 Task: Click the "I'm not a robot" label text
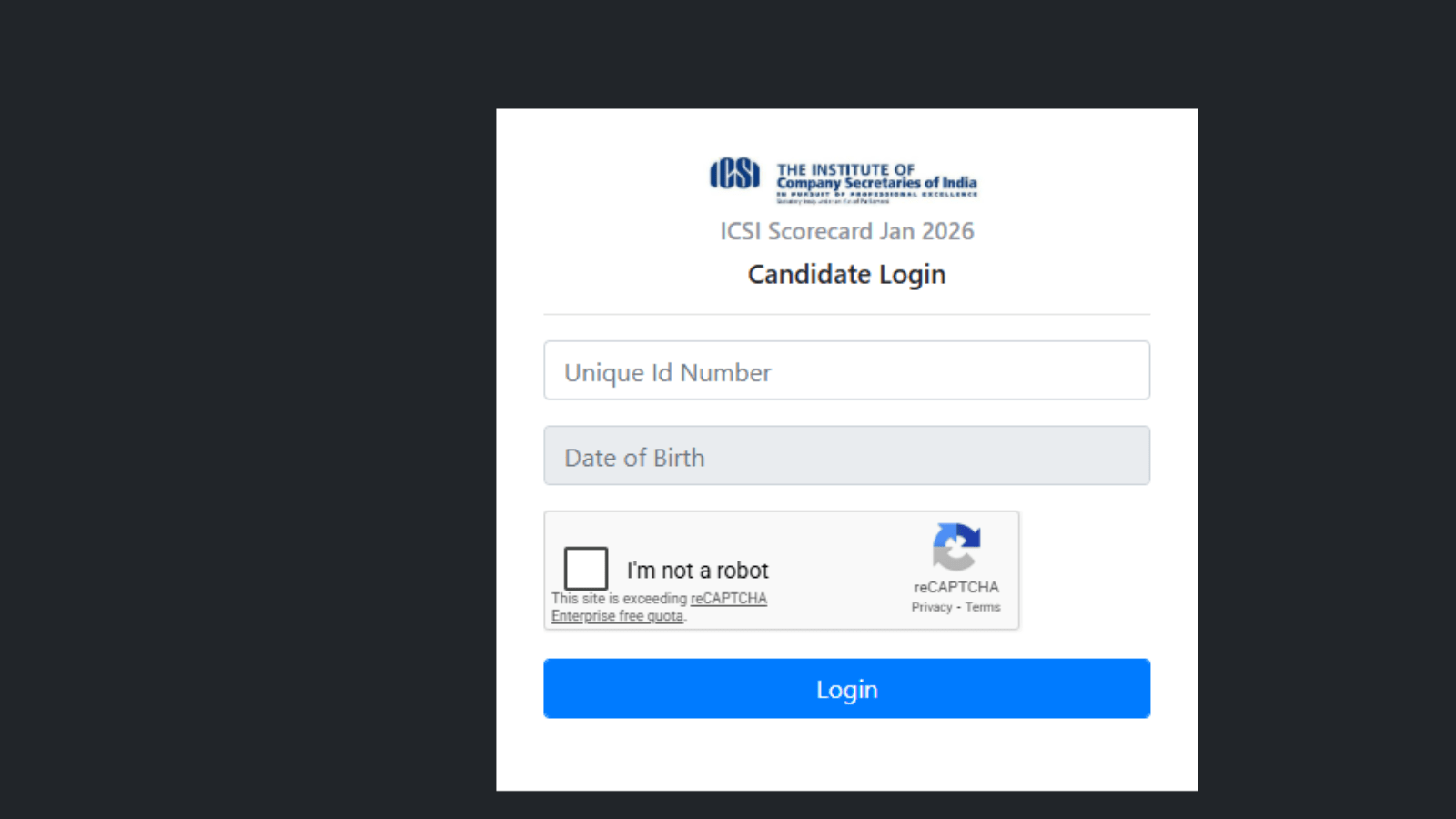(x=697, y=571)
